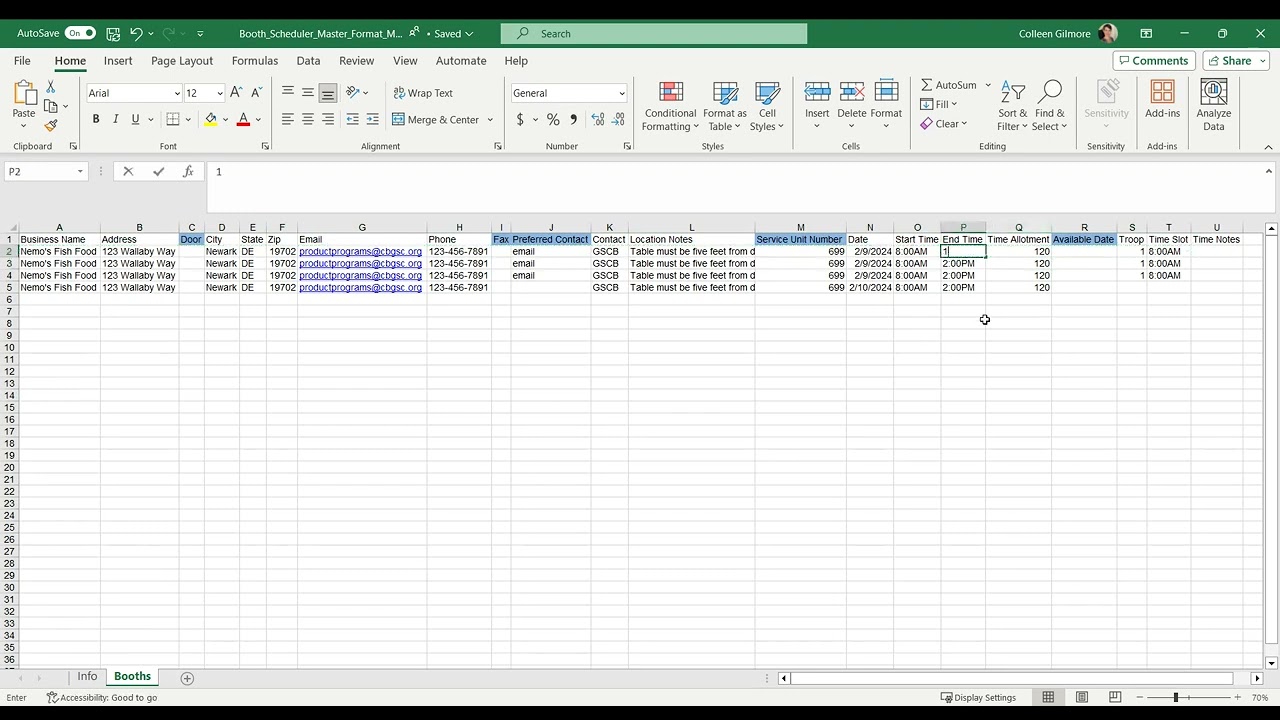The image size is (1280, 720).
Task: Toggle Bold formatting
Action: tap(96, 119)
